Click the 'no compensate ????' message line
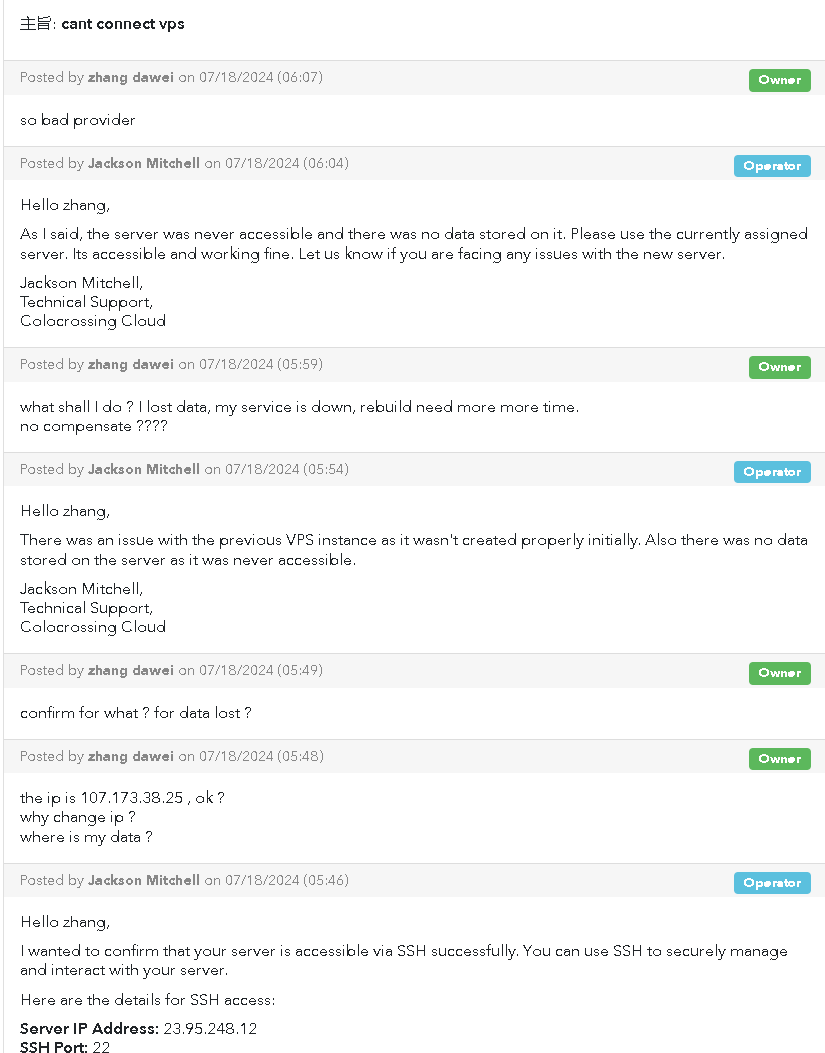 click(94, 426)
